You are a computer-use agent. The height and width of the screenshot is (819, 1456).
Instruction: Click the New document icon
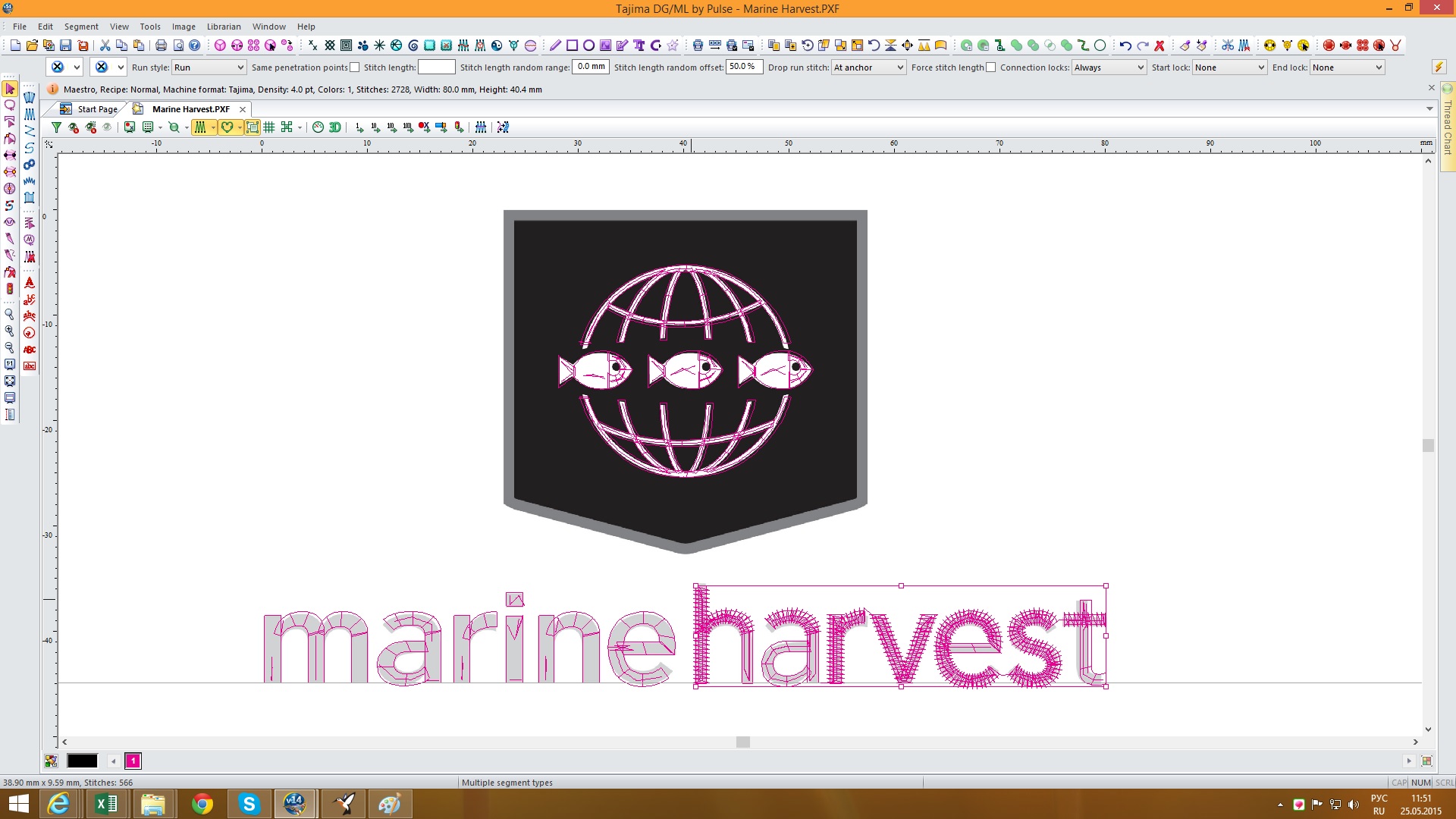[15, 45]
